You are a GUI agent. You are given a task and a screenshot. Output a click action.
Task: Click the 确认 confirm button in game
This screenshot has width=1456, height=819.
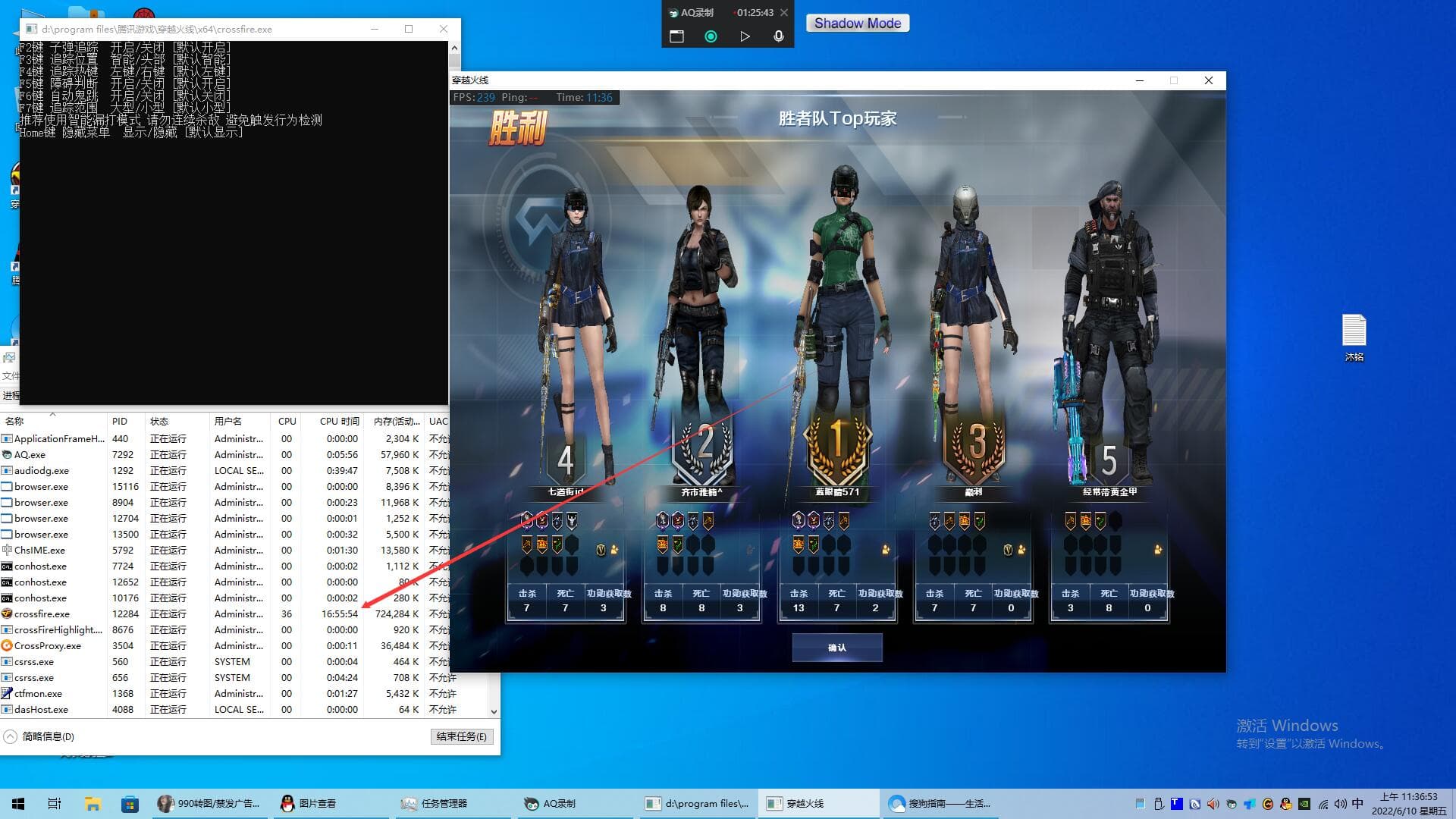coord(837,648)
